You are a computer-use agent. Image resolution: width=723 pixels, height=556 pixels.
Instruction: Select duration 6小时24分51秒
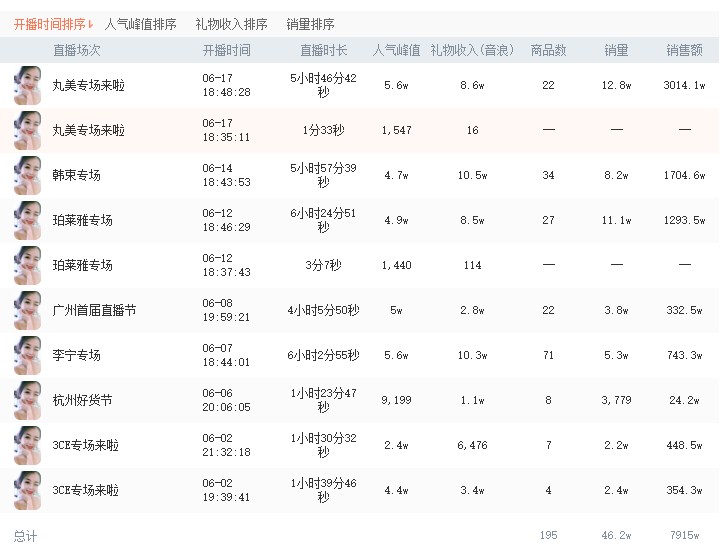(323, 220)
